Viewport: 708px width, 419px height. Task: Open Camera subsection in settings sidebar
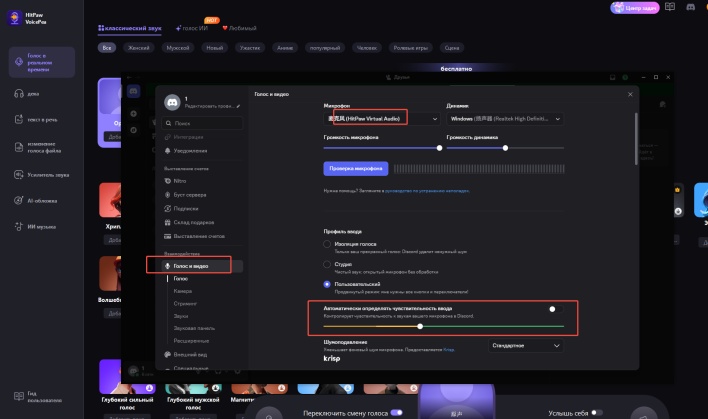[x=183, y=291]
